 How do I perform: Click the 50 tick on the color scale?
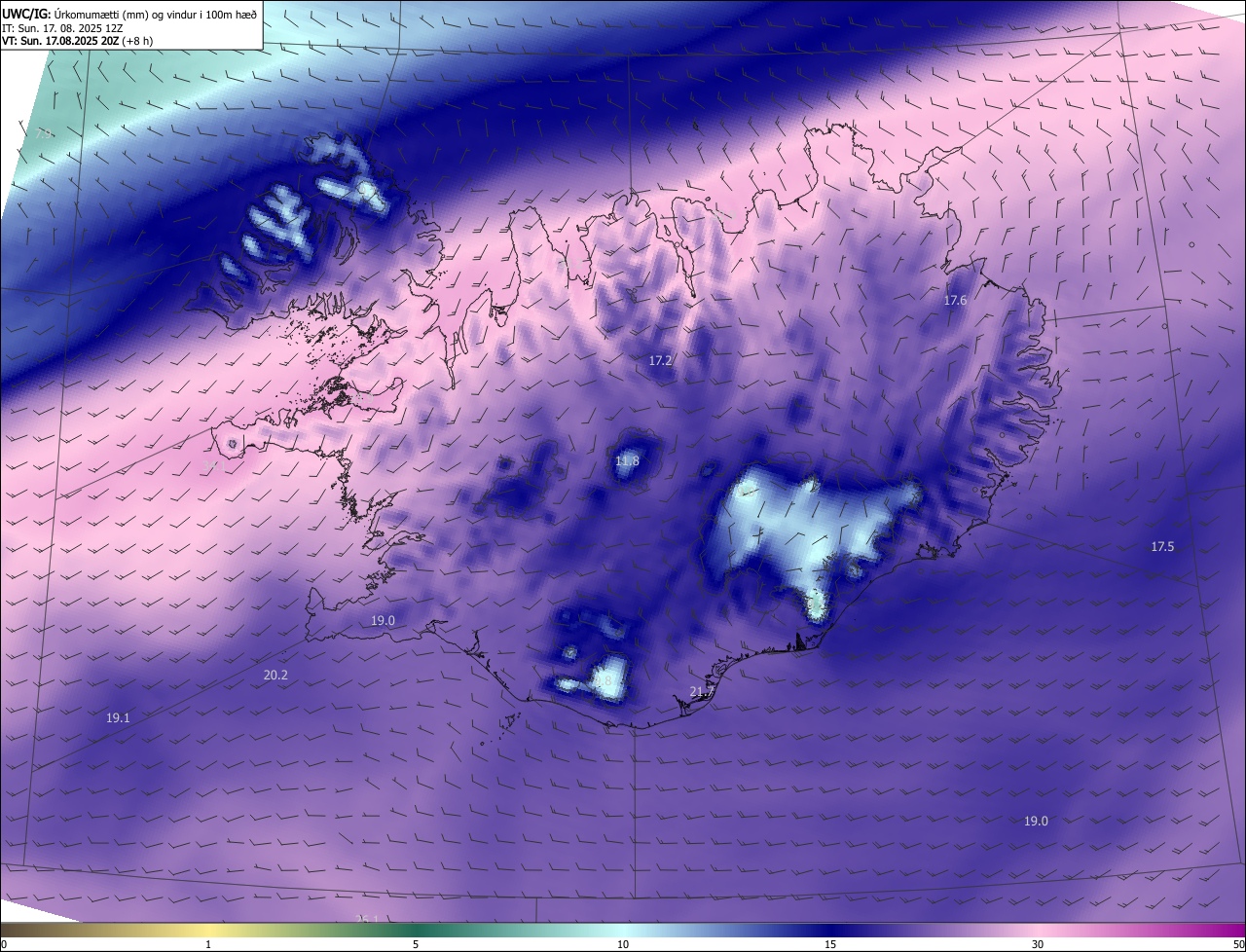point(1238,944)
